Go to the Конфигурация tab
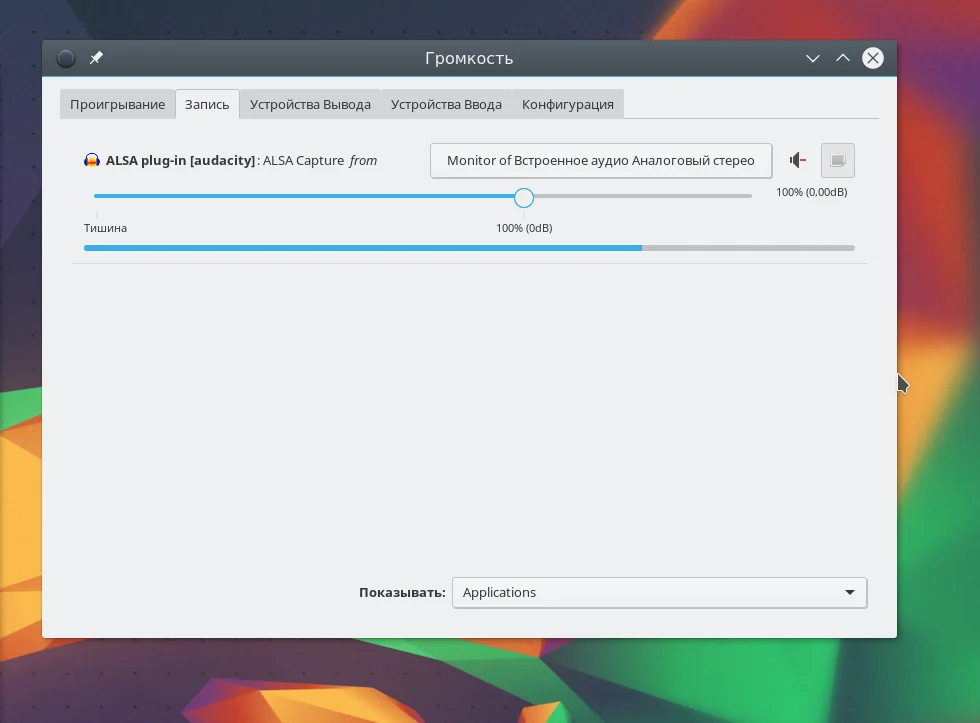This screenshot has width=980, height=723. tap(568, 104)
